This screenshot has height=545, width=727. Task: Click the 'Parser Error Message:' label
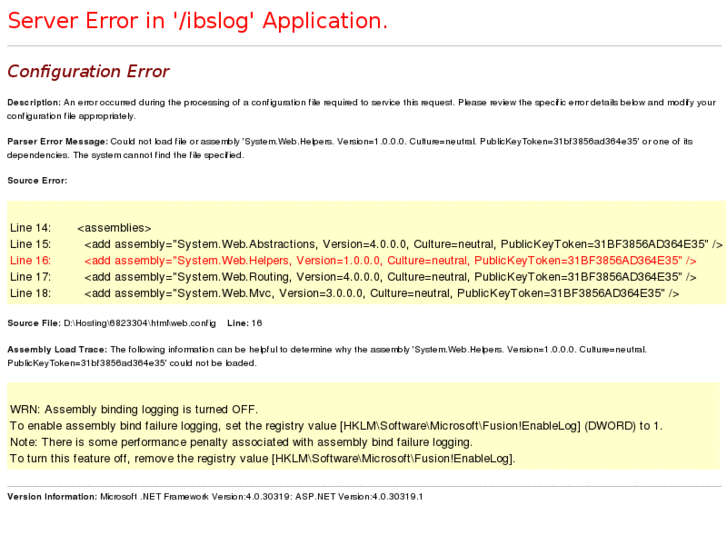[x=57, y=141]
